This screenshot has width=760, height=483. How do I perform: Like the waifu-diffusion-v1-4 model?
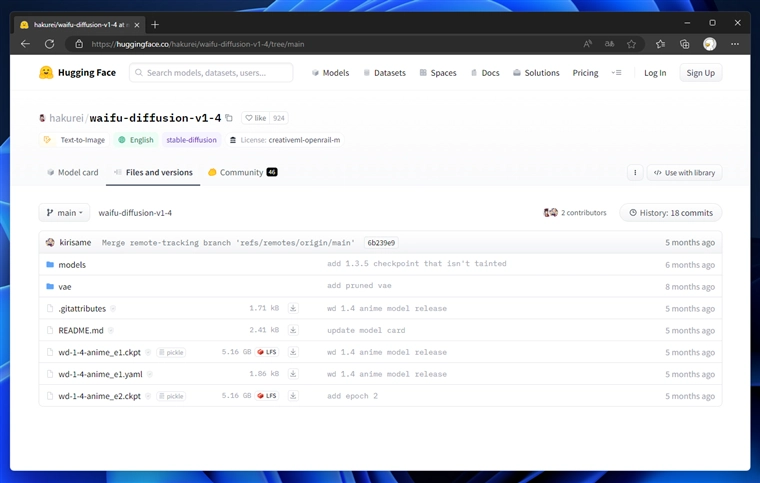pyautogui.click(x=255, y=118)
